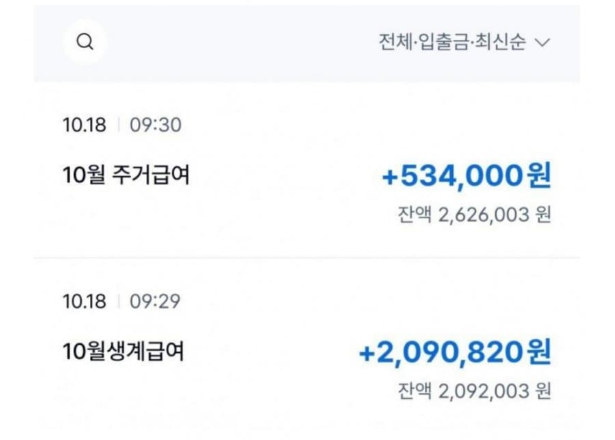Tap the chevron next to 최신순
Image resolution: width=615 pixels, height=440 pixels.
542,42
